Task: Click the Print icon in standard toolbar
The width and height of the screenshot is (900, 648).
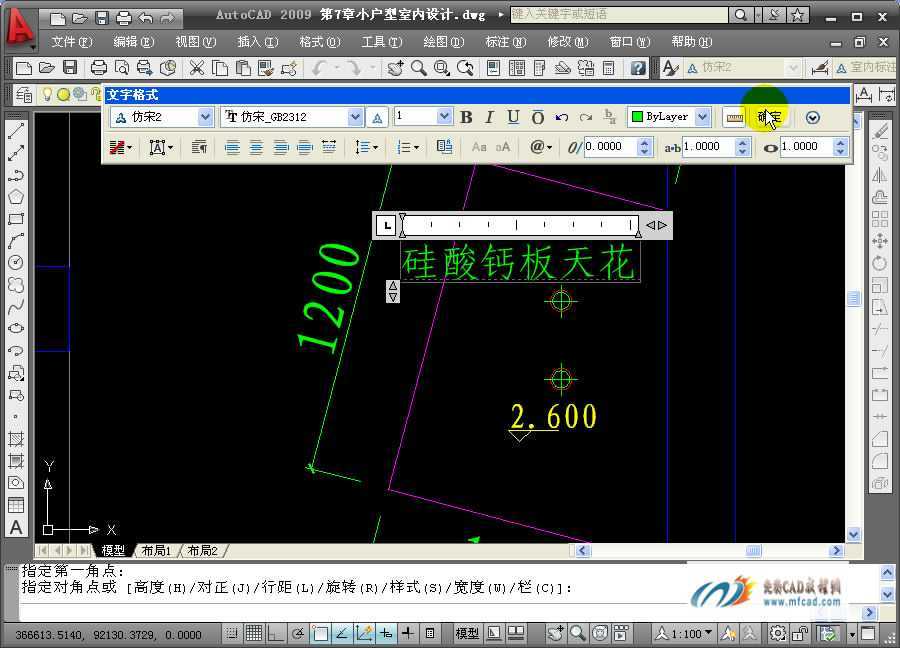Action: (99, 68)
